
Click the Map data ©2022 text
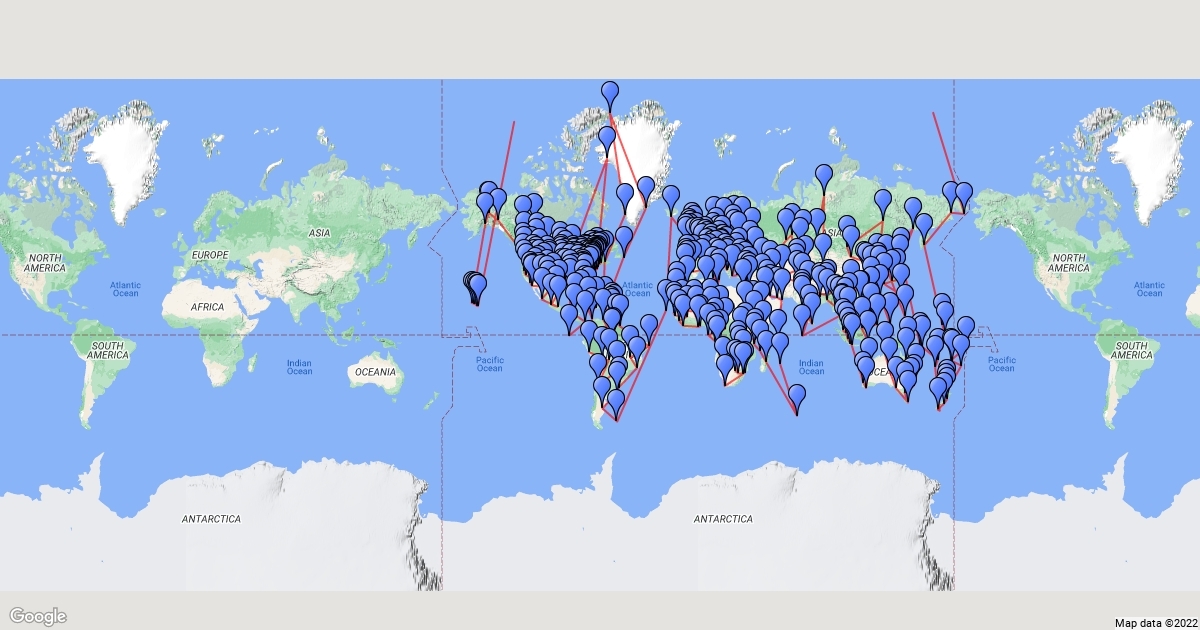(x=1155, y=623)
